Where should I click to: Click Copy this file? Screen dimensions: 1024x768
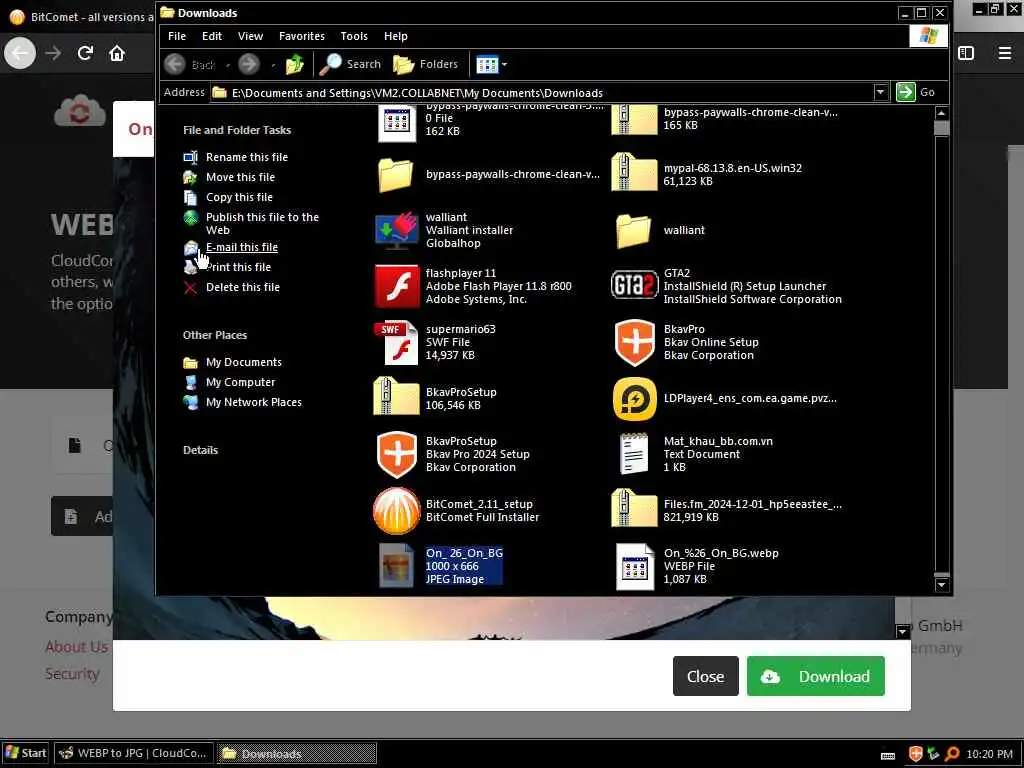pos(239,197)
